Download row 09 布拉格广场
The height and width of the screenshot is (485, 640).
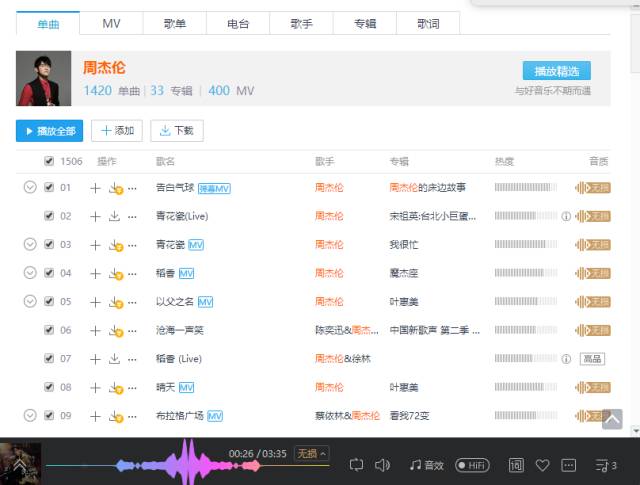point(116,416)
